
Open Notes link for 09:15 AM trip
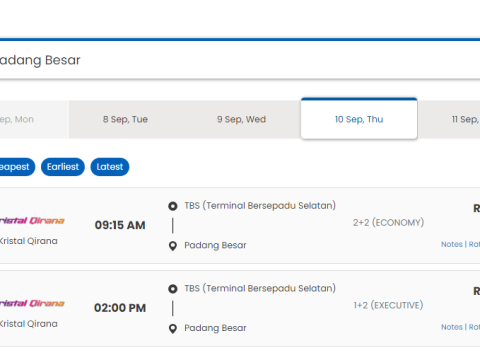[x=452, y=244]
